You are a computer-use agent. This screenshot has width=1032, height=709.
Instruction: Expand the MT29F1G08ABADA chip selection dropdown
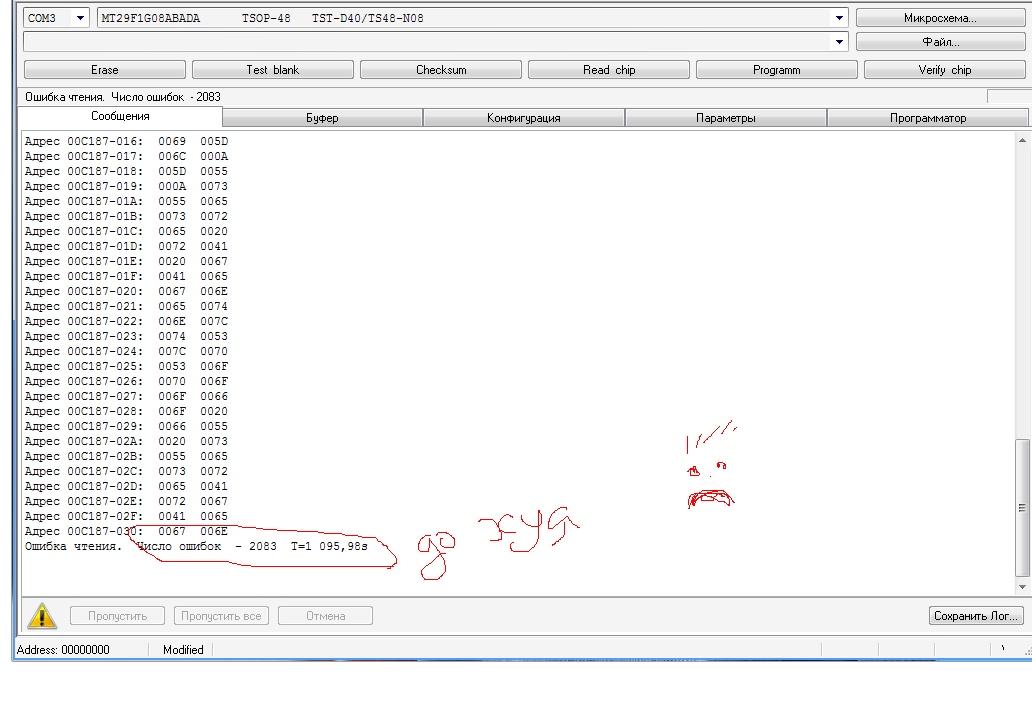coord(839,18)
